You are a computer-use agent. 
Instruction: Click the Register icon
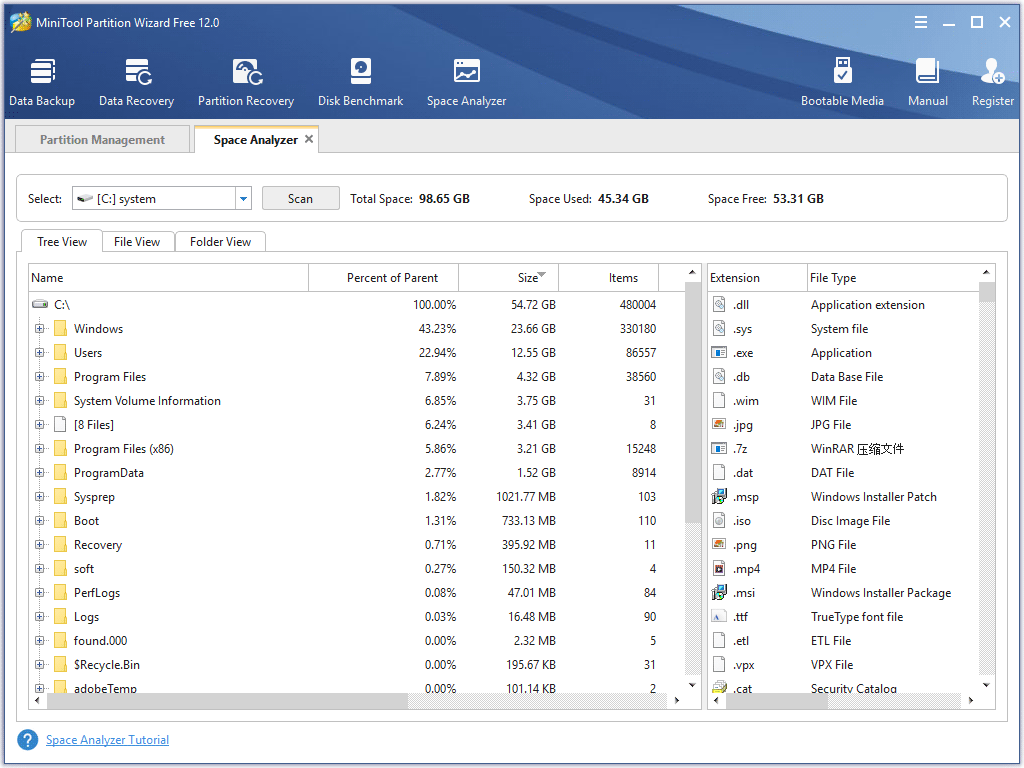(993, 71)
